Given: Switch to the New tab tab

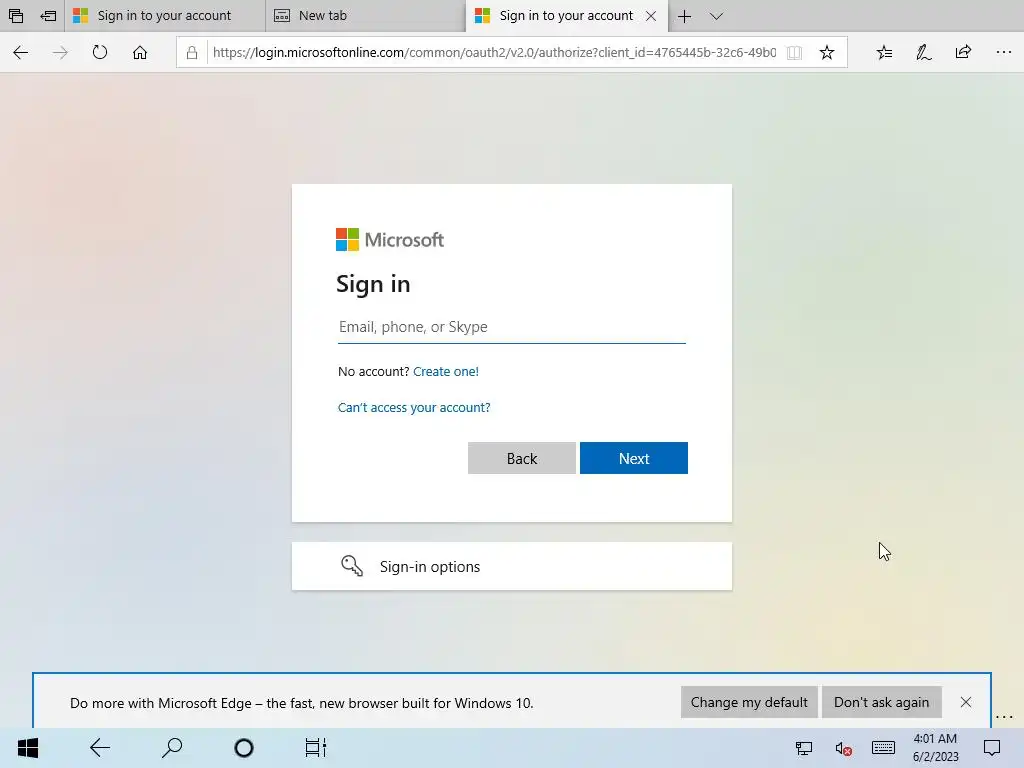Looking at the screenshot, I should pyautogui.click(x=366, y=16).
